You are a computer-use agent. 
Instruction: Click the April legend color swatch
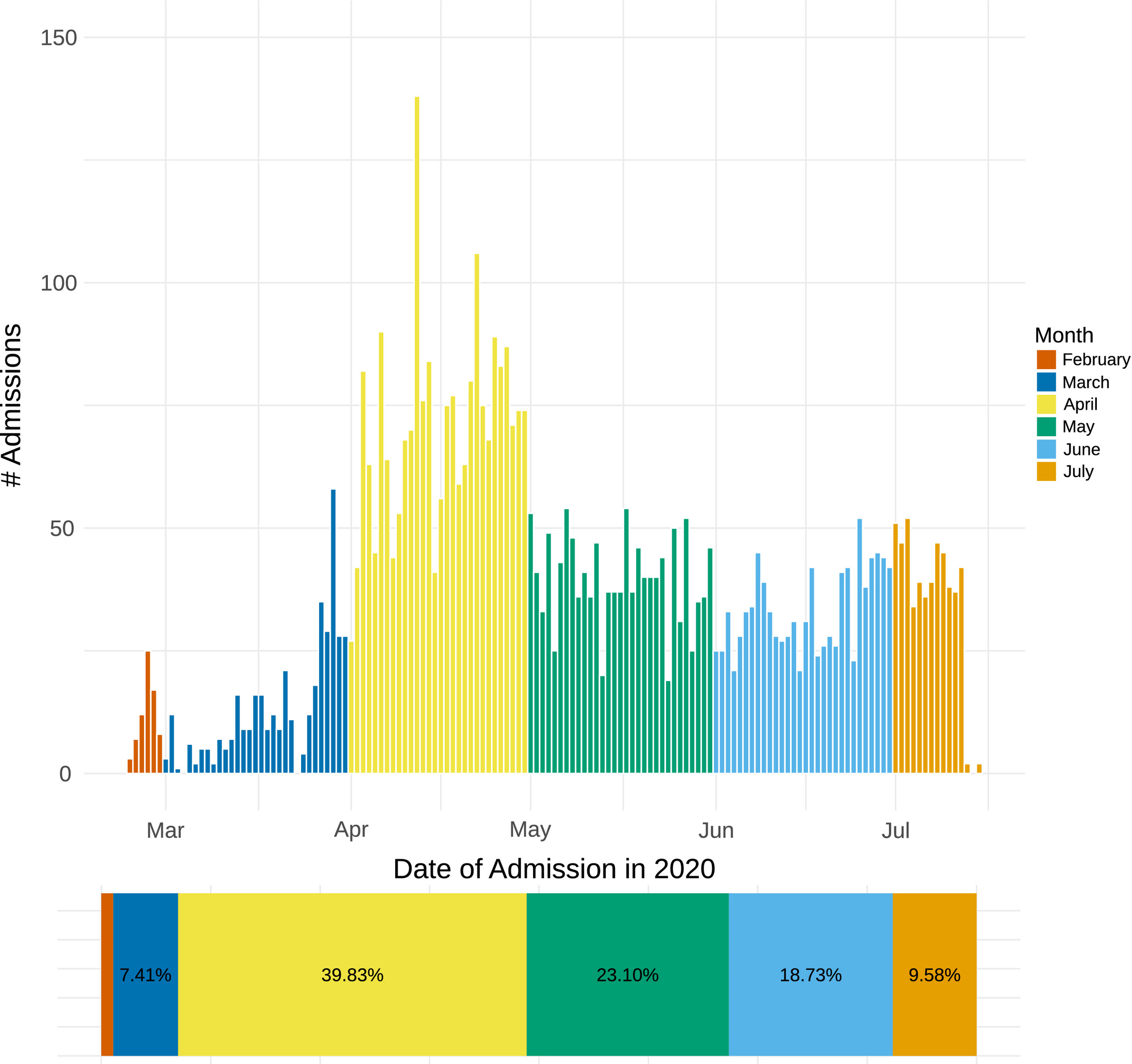(1046, 404)
